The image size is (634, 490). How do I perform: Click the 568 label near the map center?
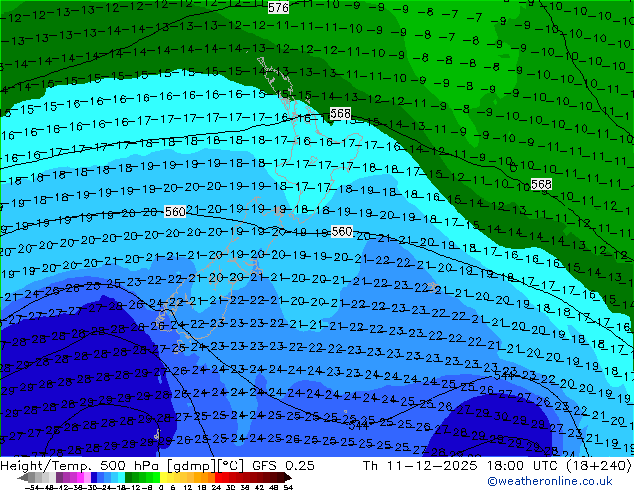[x=340, y=114]
